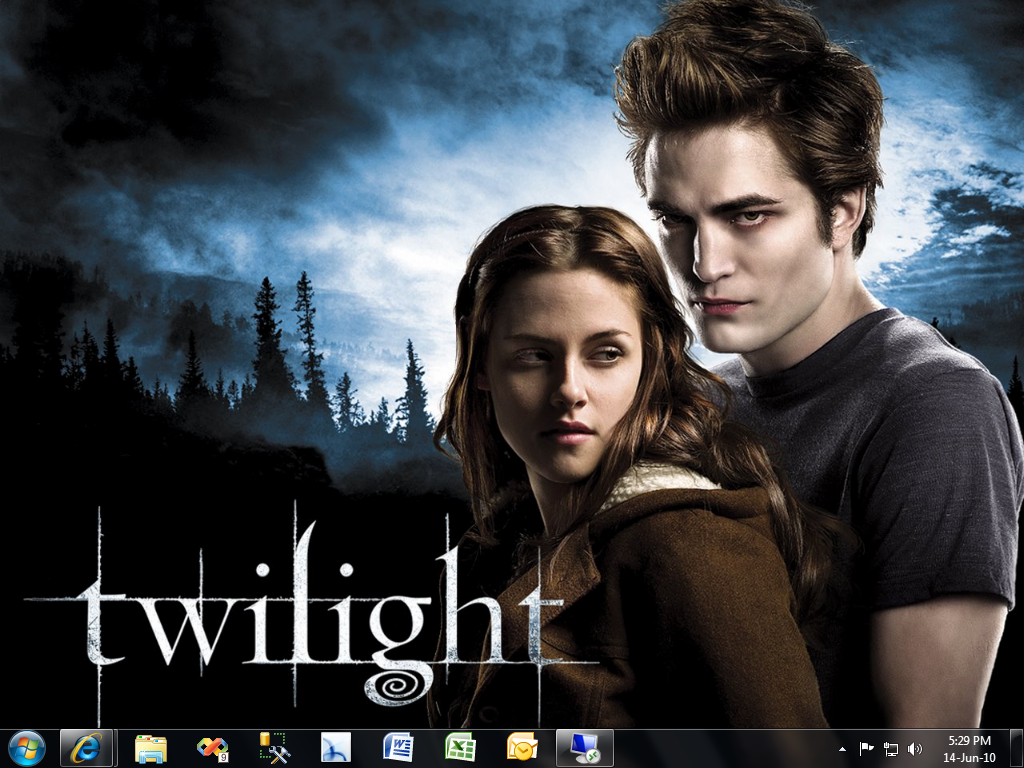Open the network status tray icon
This screenshot has width=1024, height=768.
tap(890, 749)
